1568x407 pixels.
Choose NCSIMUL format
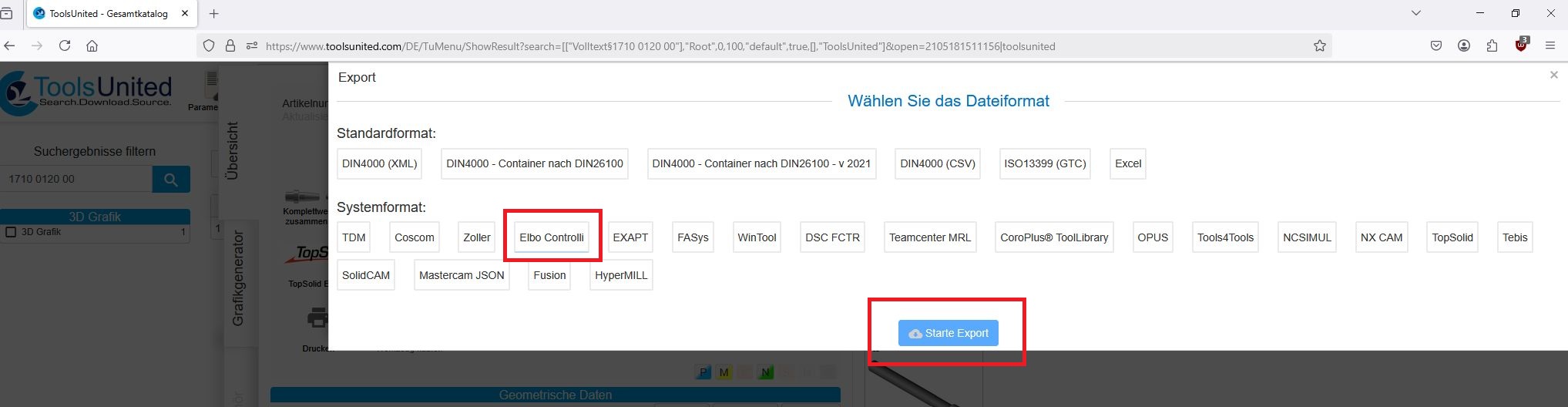coord(1307,237)
